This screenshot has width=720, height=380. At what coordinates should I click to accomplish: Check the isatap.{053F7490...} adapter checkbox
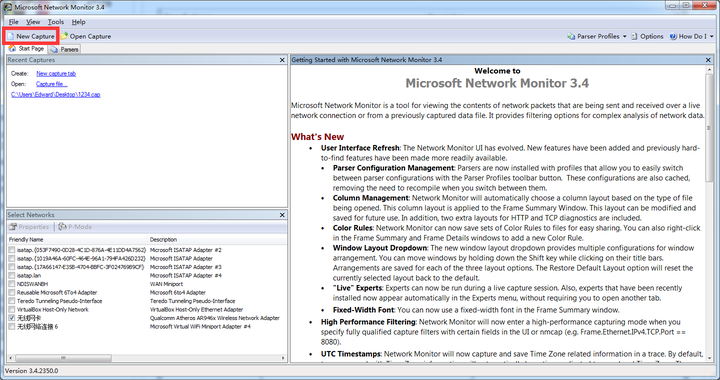(11, 250)
